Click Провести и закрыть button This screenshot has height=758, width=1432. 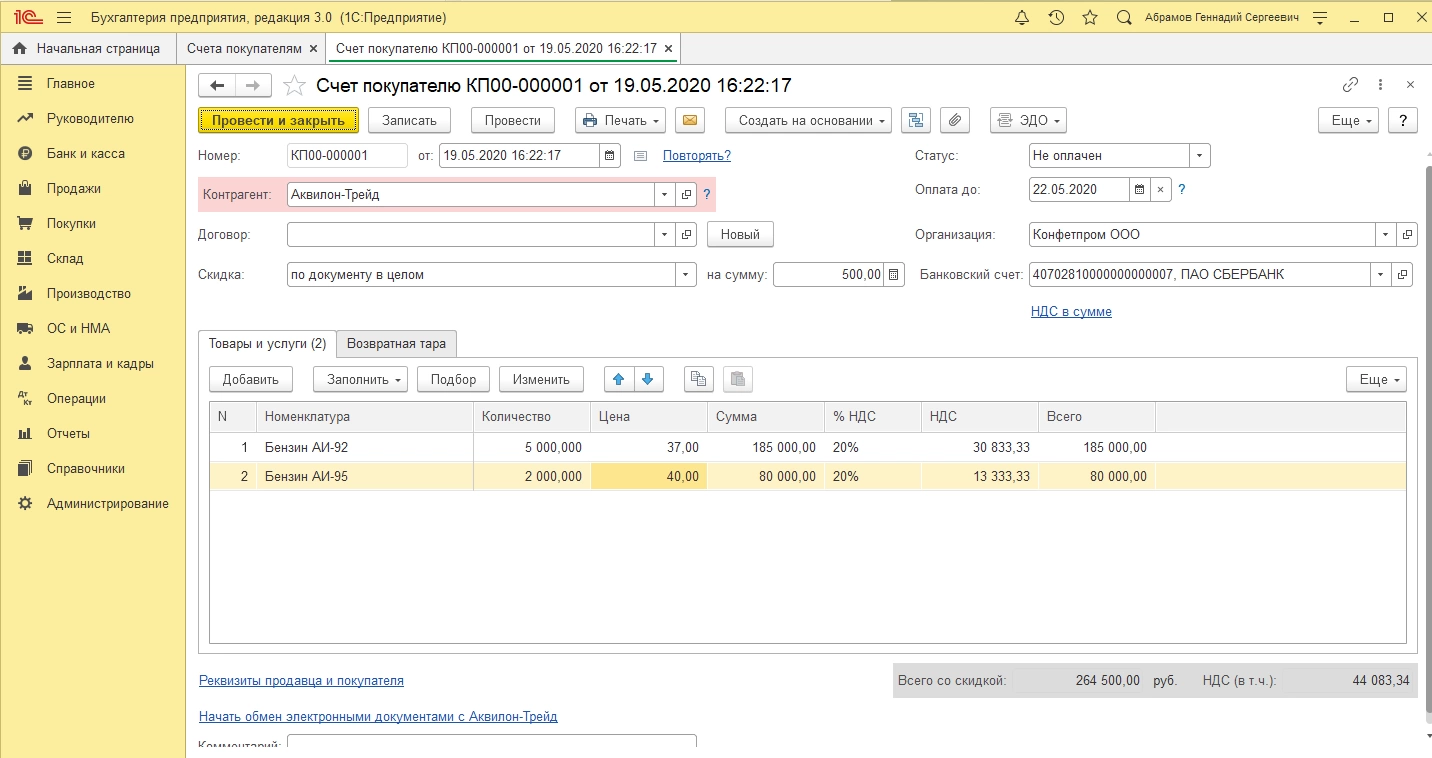coord(278,120)
